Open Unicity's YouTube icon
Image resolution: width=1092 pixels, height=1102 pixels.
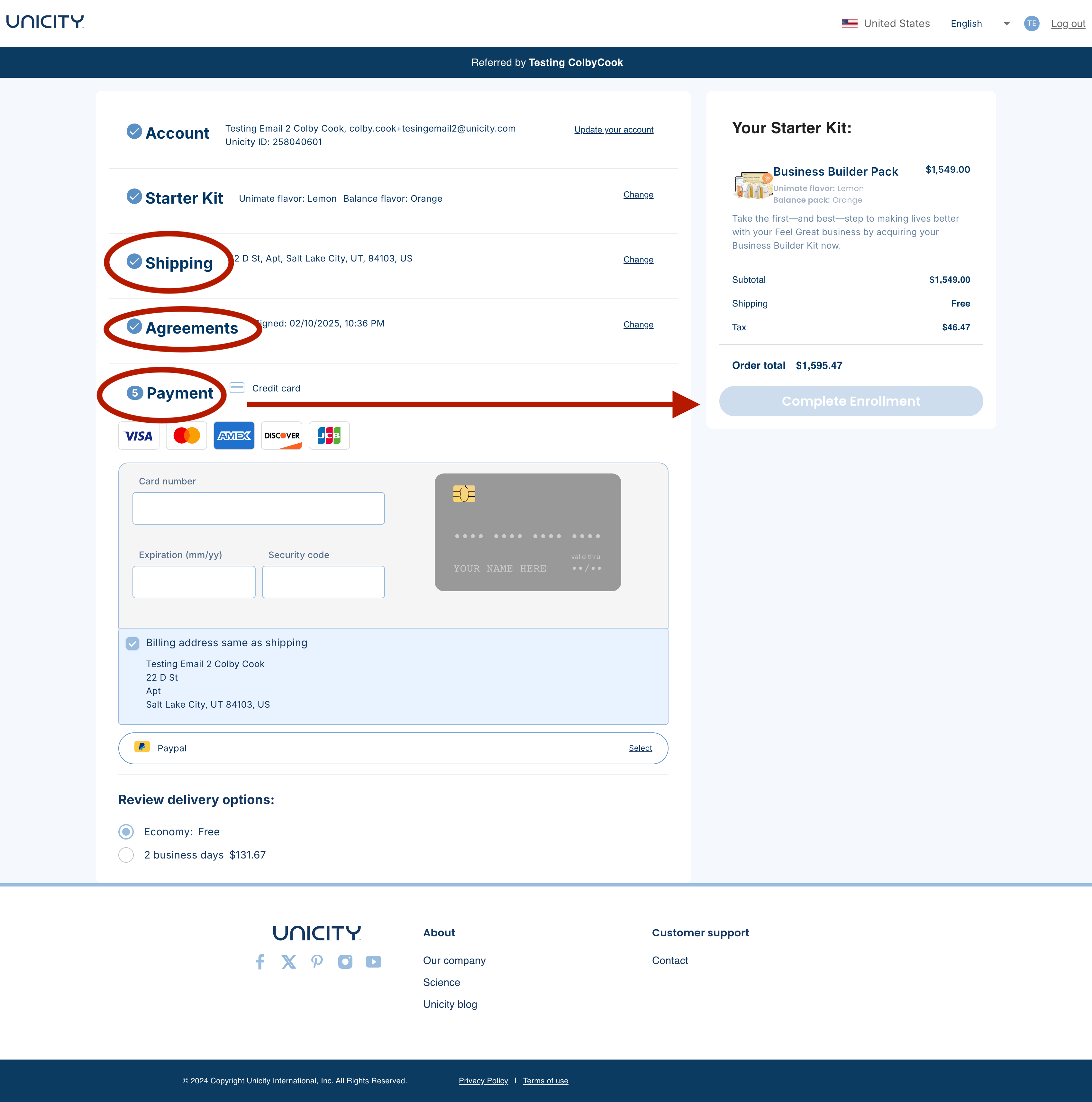(x=374, y=962)
